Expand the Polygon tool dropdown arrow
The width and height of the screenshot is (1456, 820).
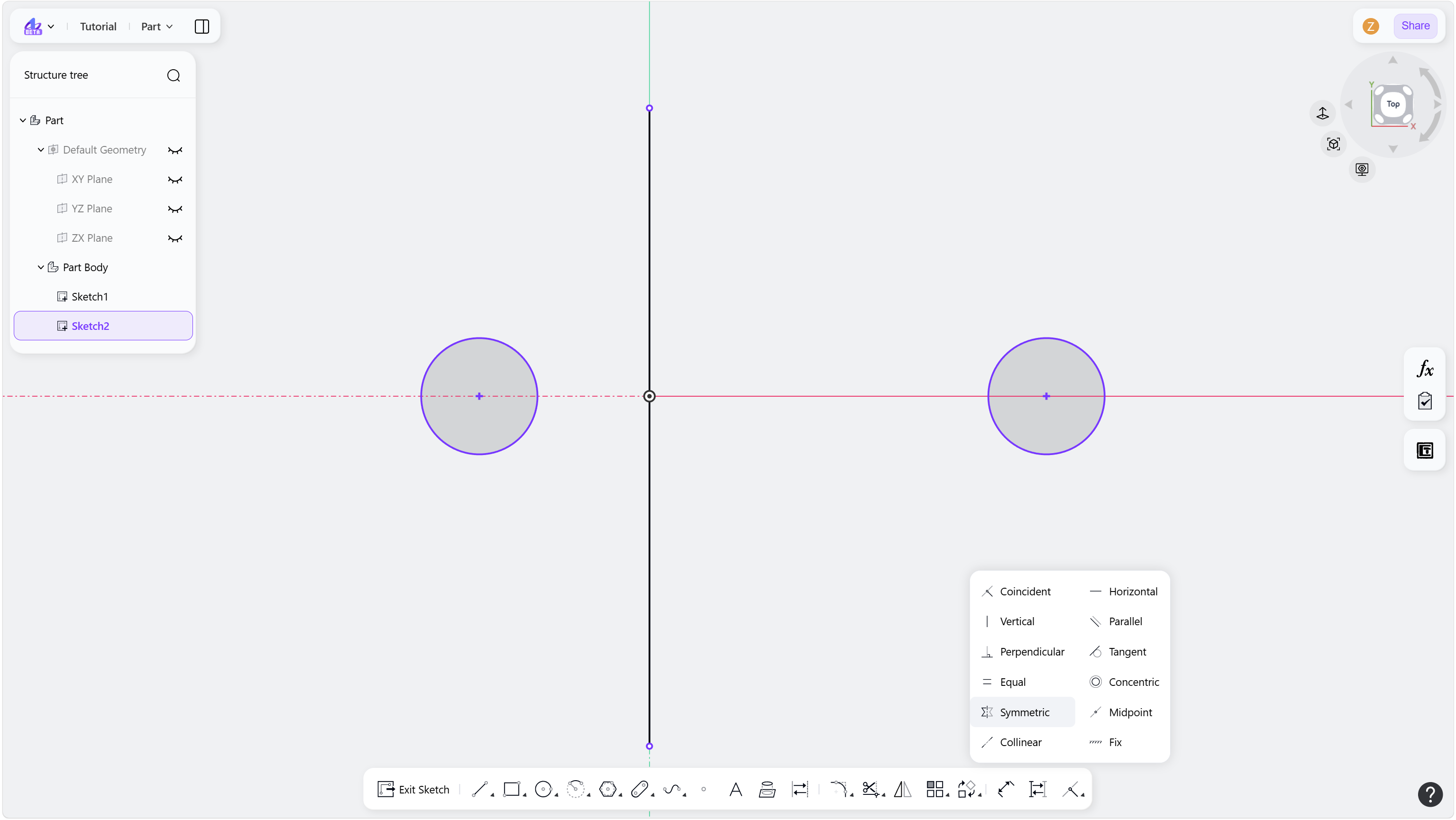click(x=621, y=795)
